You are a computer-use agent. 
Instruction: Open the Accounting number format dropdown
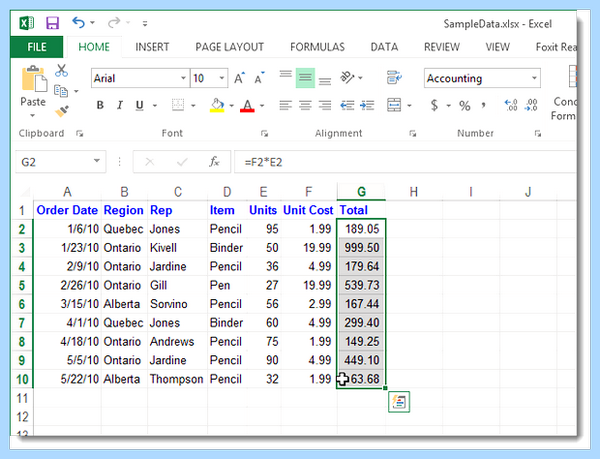point(534,78)
